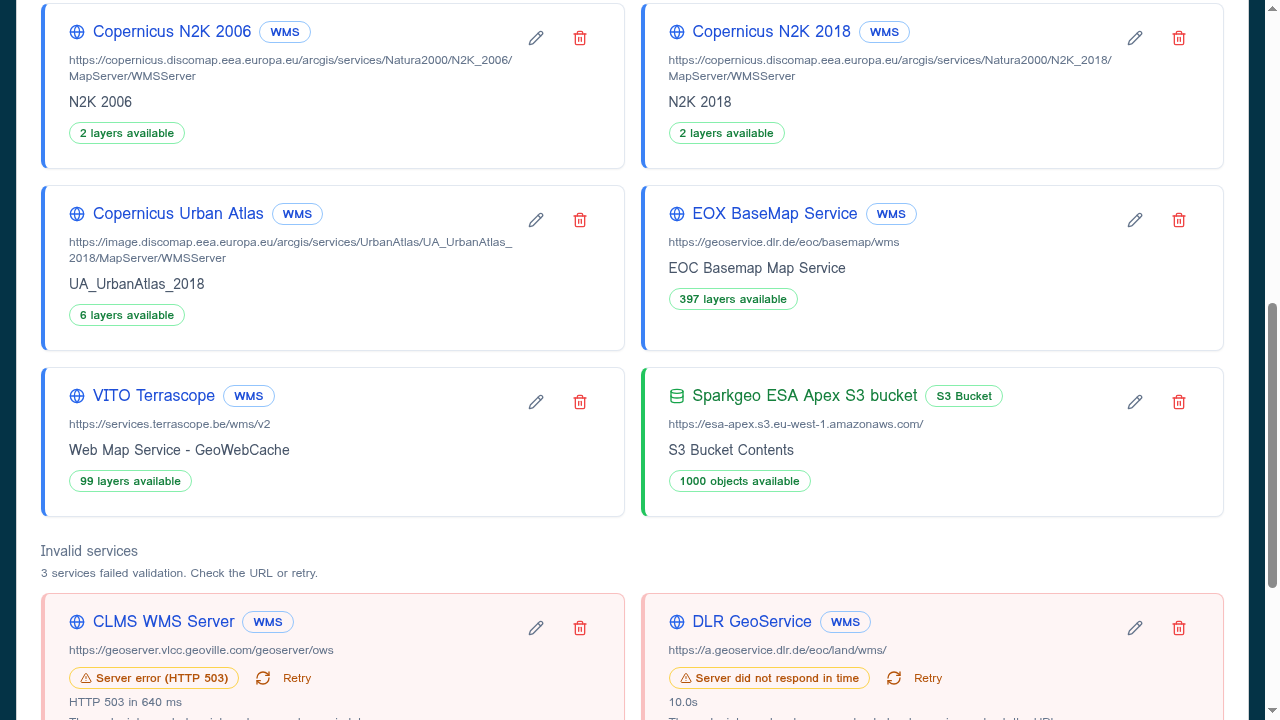Click the globe icon of Copernicus N2K 2006

[77, 32]
